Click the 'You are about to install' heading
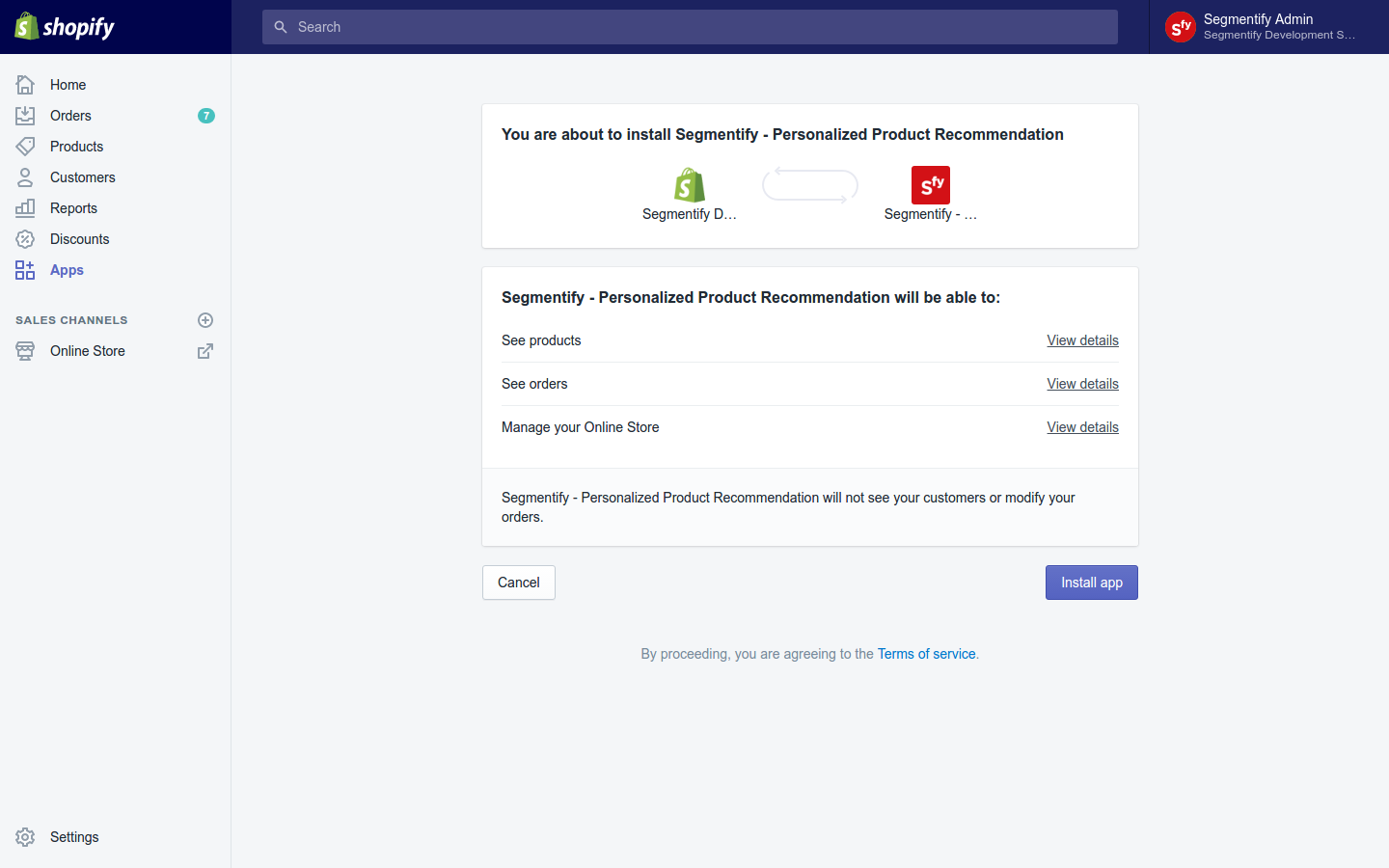This screenshot has width=1389, height=868. tap(782, 134)
